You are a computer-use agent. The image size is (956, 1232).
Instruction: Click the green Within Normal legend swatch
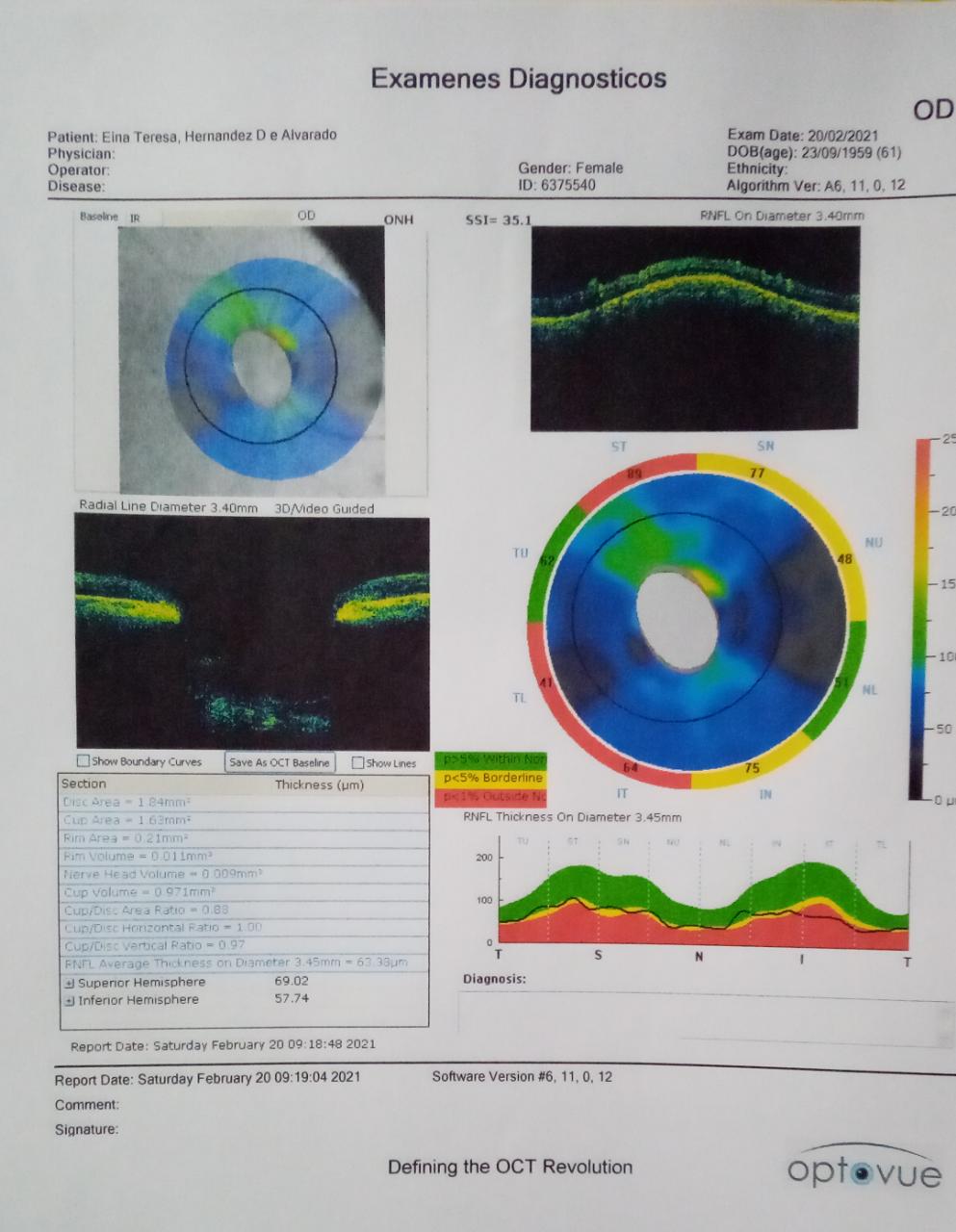pyautogui.click(x=491, y=759)
